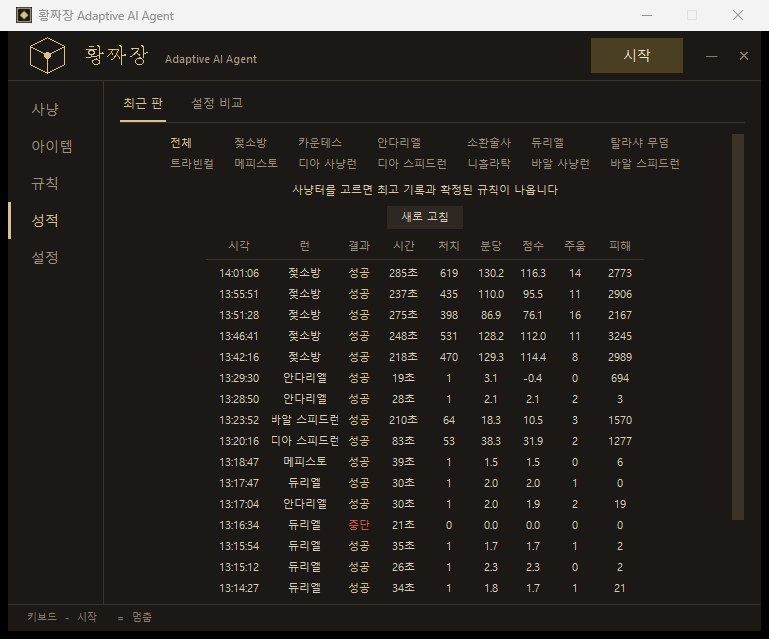Filter by 메피스토 hunting ground
Screen dimensions: 769x639
click(256, 163)
